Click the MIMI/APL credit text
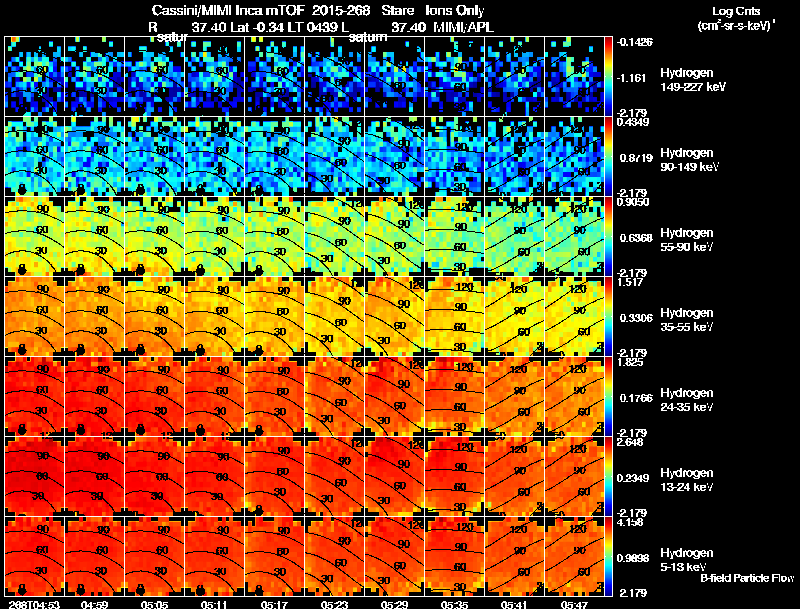 [463, 27]
